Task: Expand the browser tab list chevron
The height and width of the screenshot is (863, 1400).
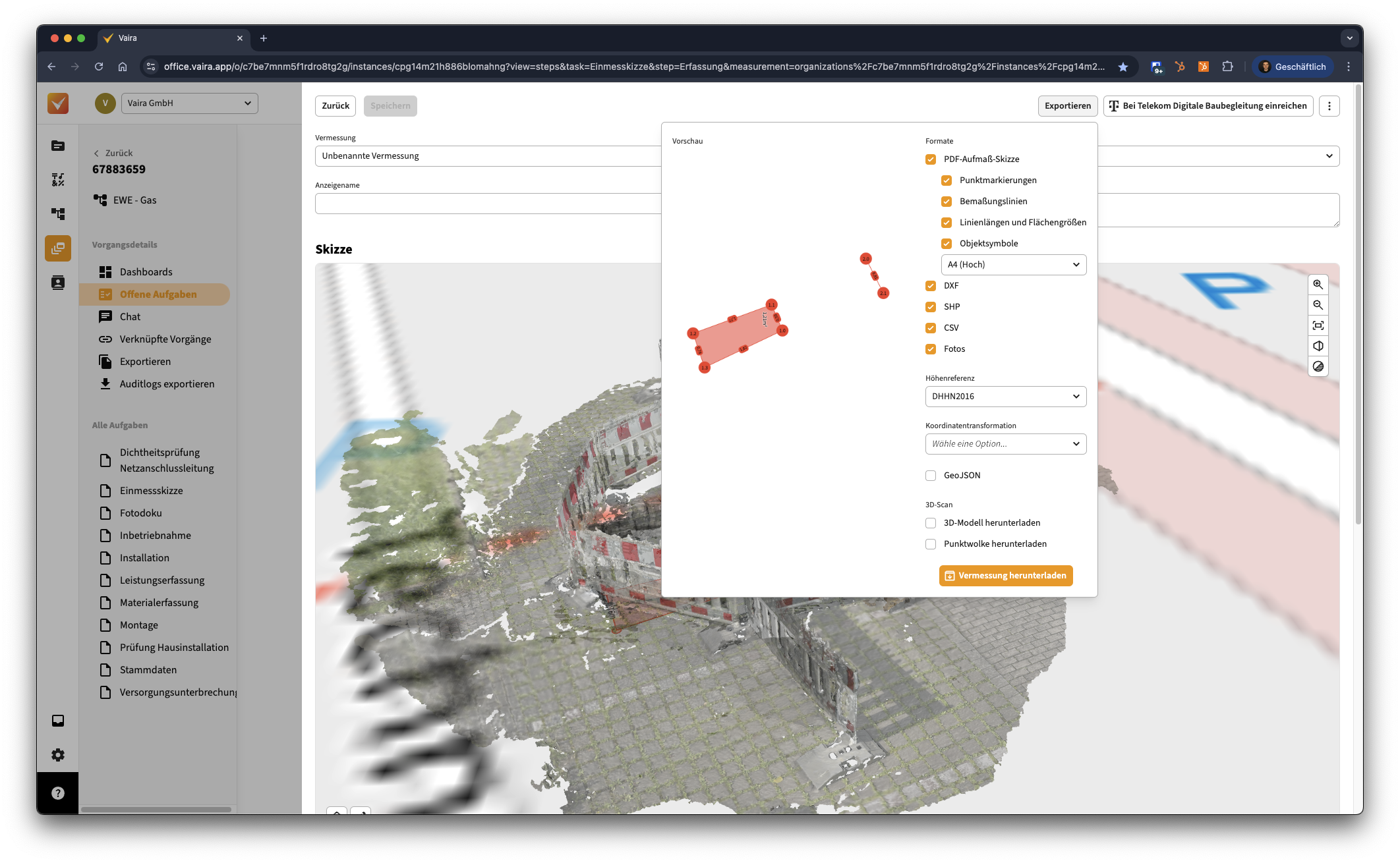Action: point(1349,38)
